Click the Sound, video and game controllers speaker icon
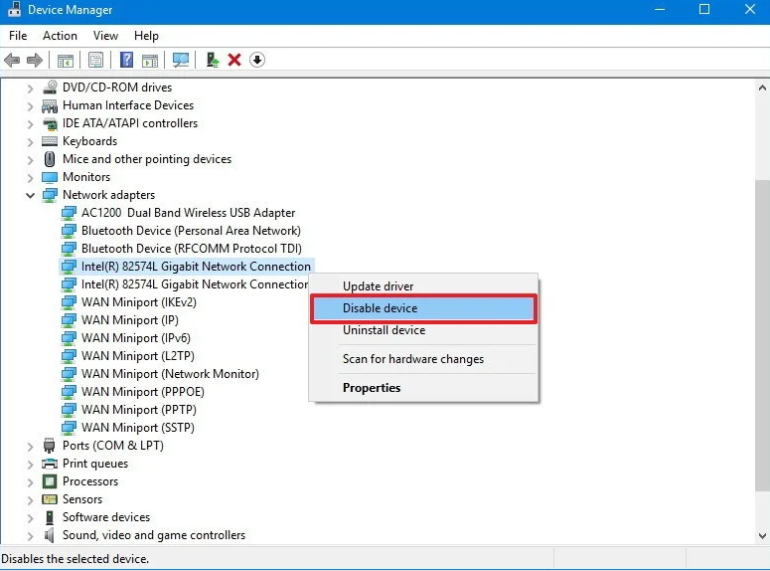The image size is (770, 571). click(50, 535)
